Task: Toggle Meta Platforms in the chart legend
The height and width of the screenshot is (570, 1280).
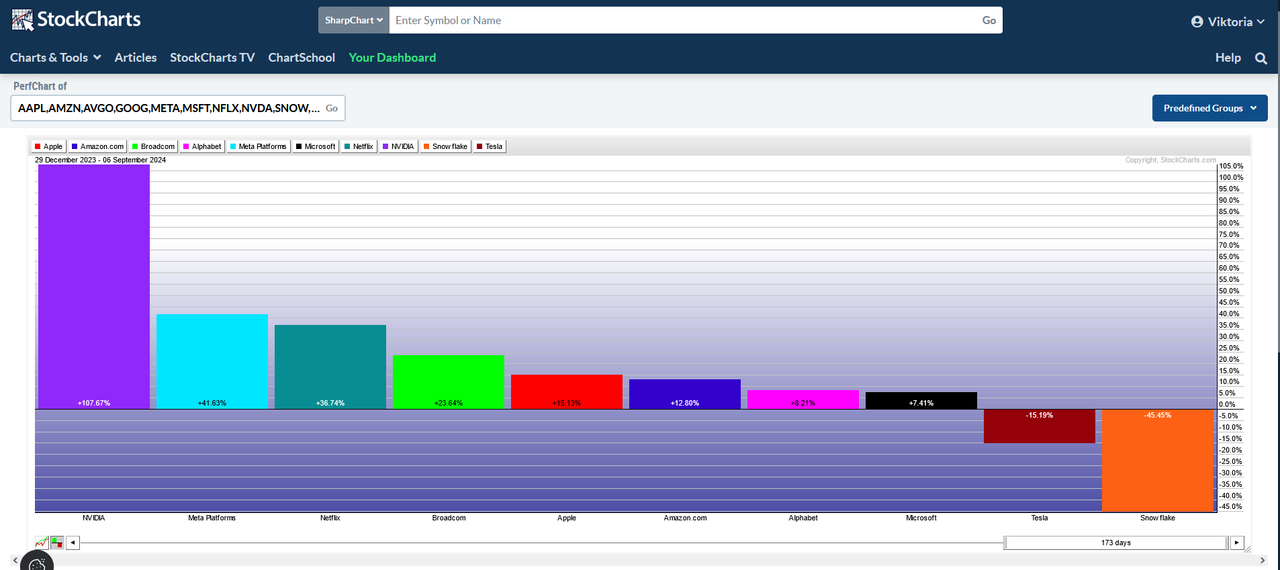Action: point(259,146)
